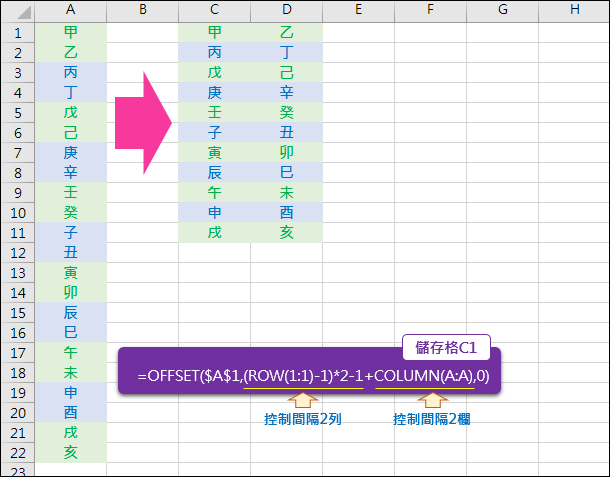Select row 15 header
This screenshot has width=610, height=477.
click(18, 313)
